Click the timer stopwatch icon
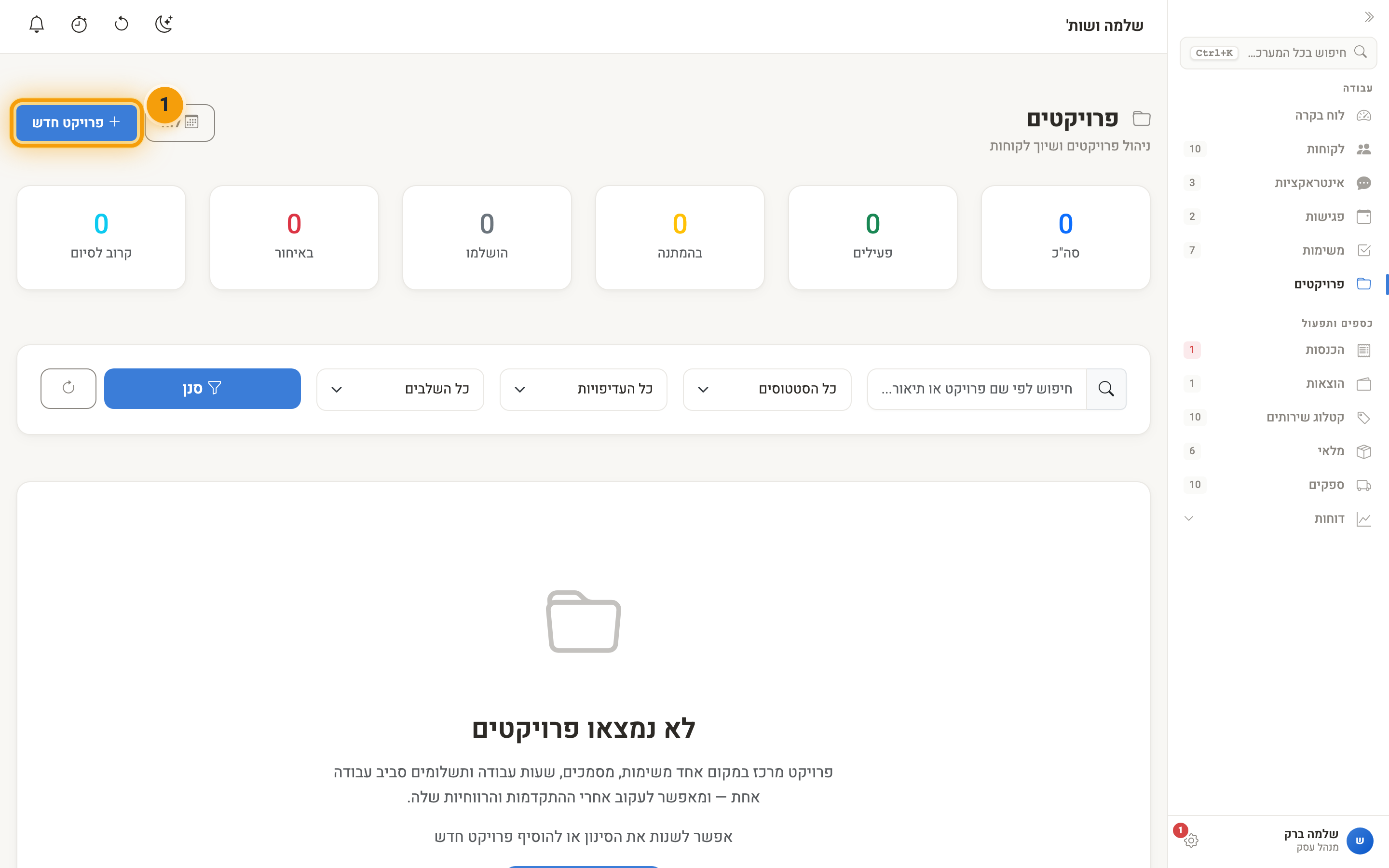1389x868 pixels. (79, 24)
